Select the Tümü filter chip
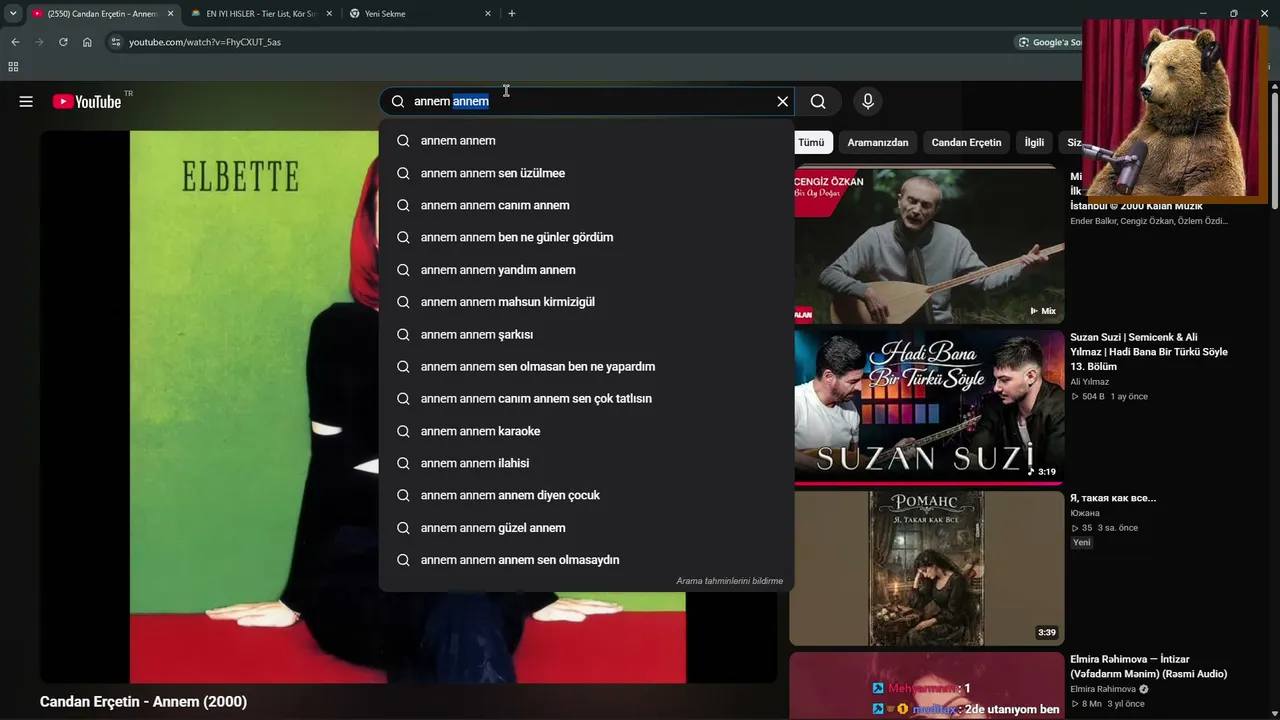 [811, 142]
